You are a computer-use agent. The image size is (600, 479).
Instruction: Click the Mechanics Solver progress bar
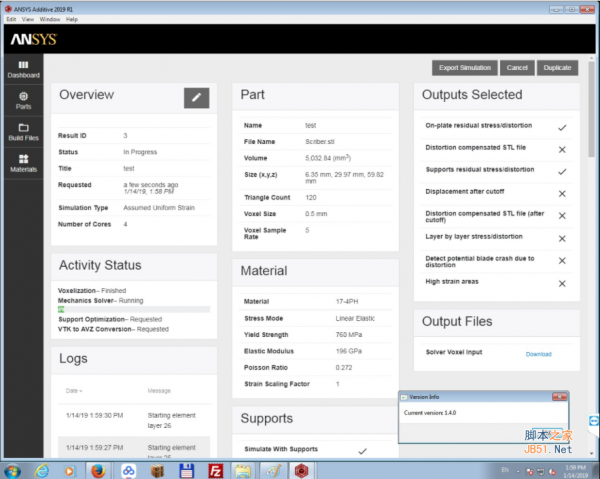pos(134,309)
